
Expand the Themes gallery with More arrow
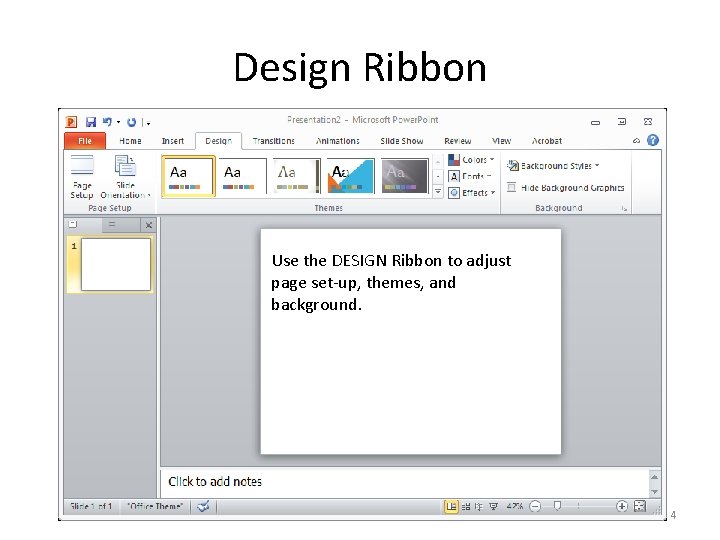[438, 192]
